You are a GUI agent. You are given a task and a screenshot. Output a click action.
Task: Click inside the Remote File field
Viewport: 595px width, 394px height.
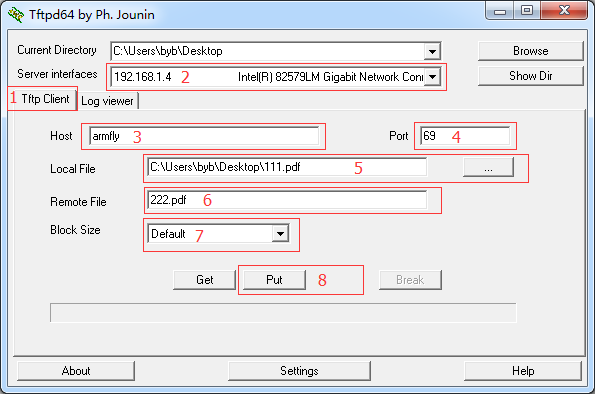point(287,200)
